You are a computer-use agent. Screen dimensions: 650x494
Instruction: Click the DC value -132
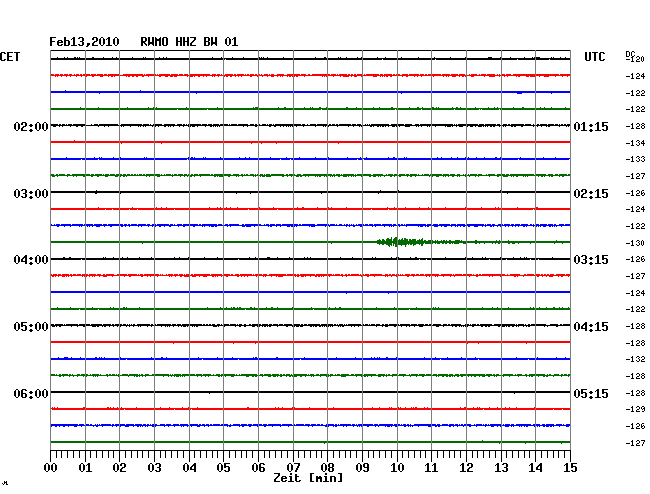click(x=635, y=359)
